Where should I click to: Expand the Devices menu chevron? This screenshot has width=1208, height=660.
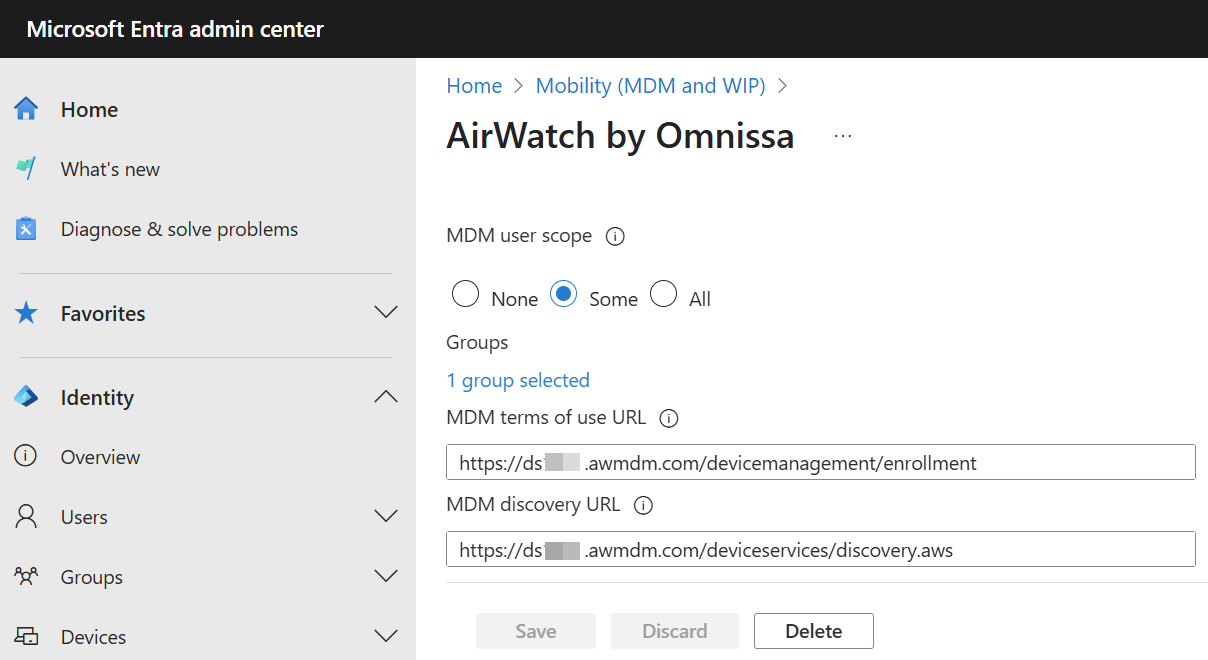point(386,637)
